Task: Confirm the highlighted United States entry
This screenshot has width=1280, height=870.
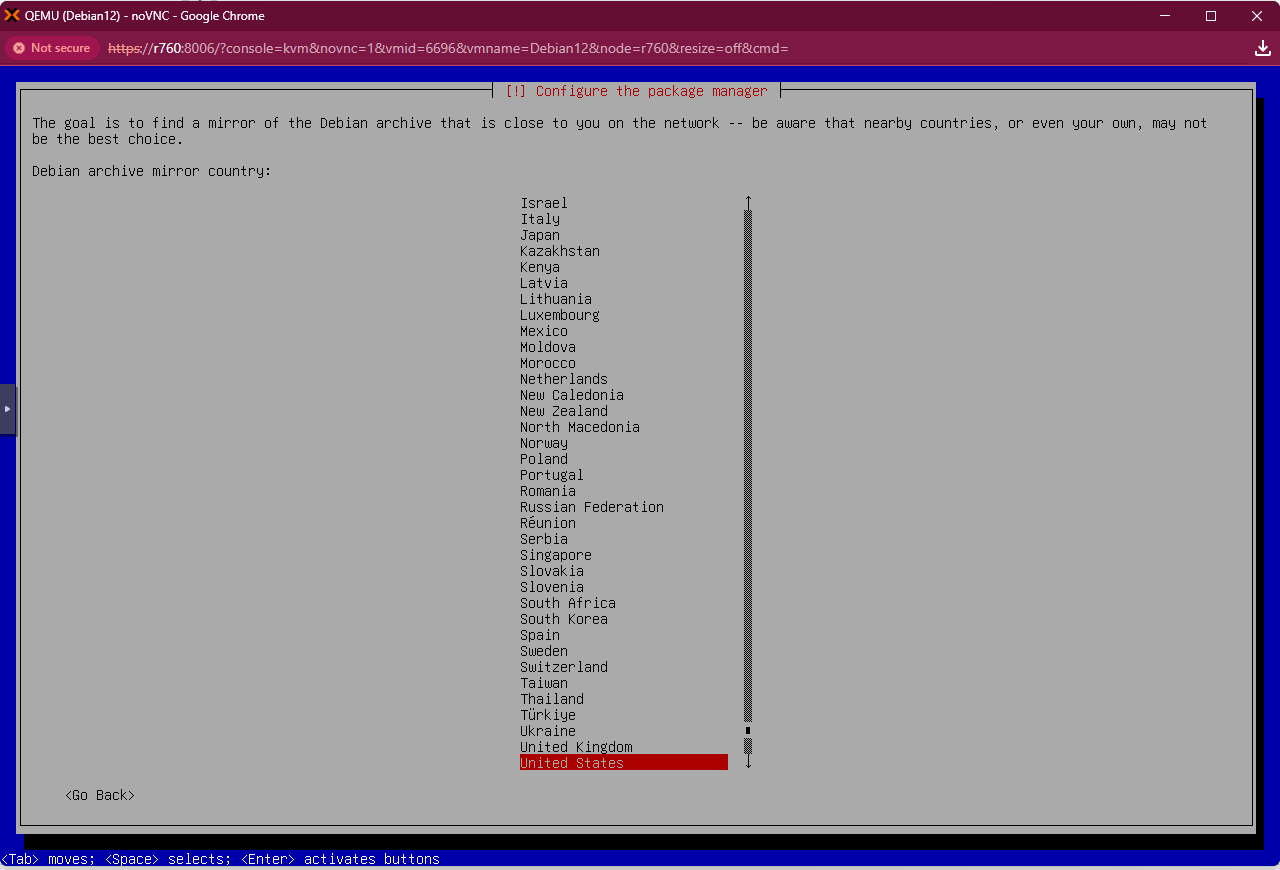Action: pyautogui.click(x=571, y=762)
